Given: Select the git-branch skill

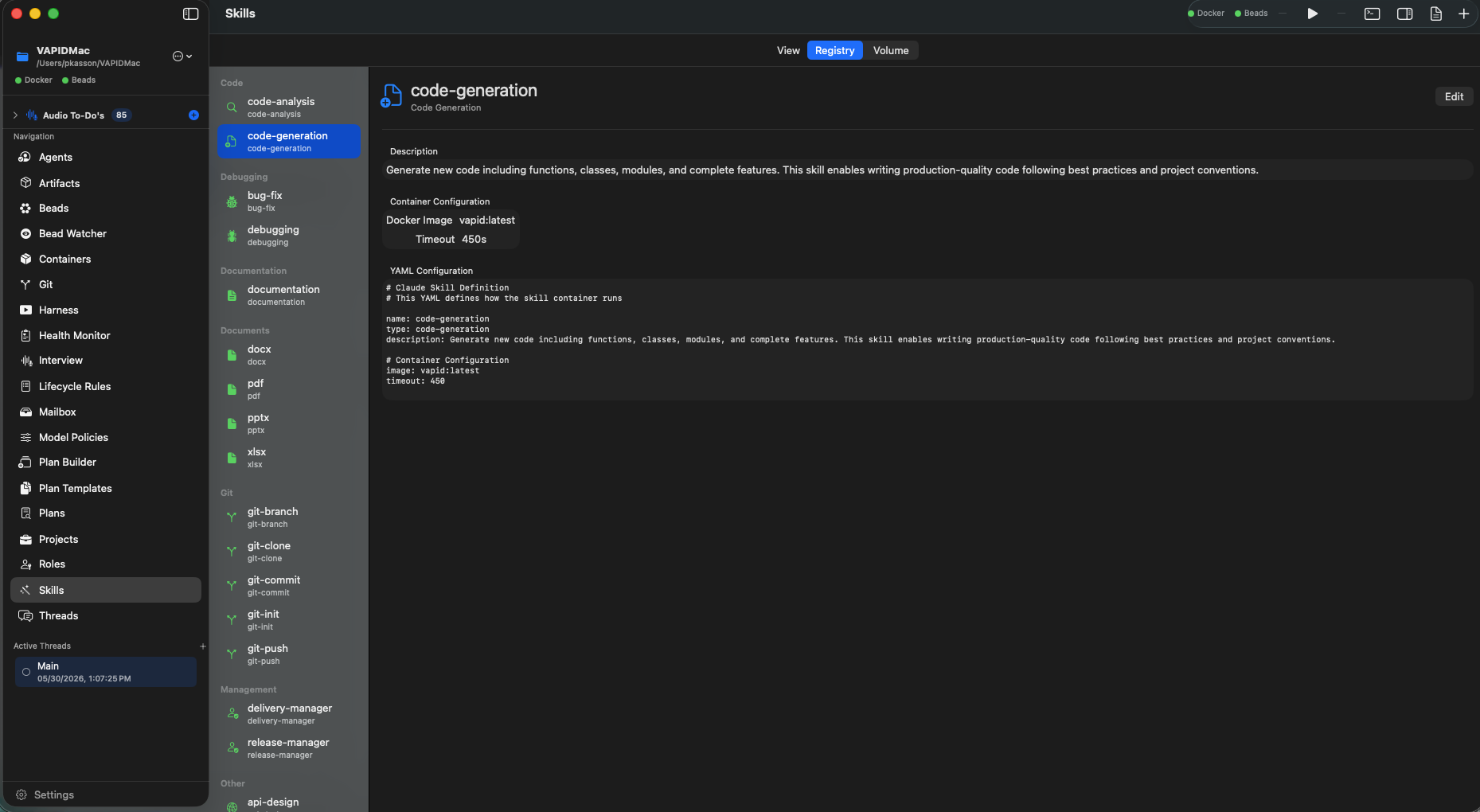Looking at the screenshot, I should tap(289, 517).
